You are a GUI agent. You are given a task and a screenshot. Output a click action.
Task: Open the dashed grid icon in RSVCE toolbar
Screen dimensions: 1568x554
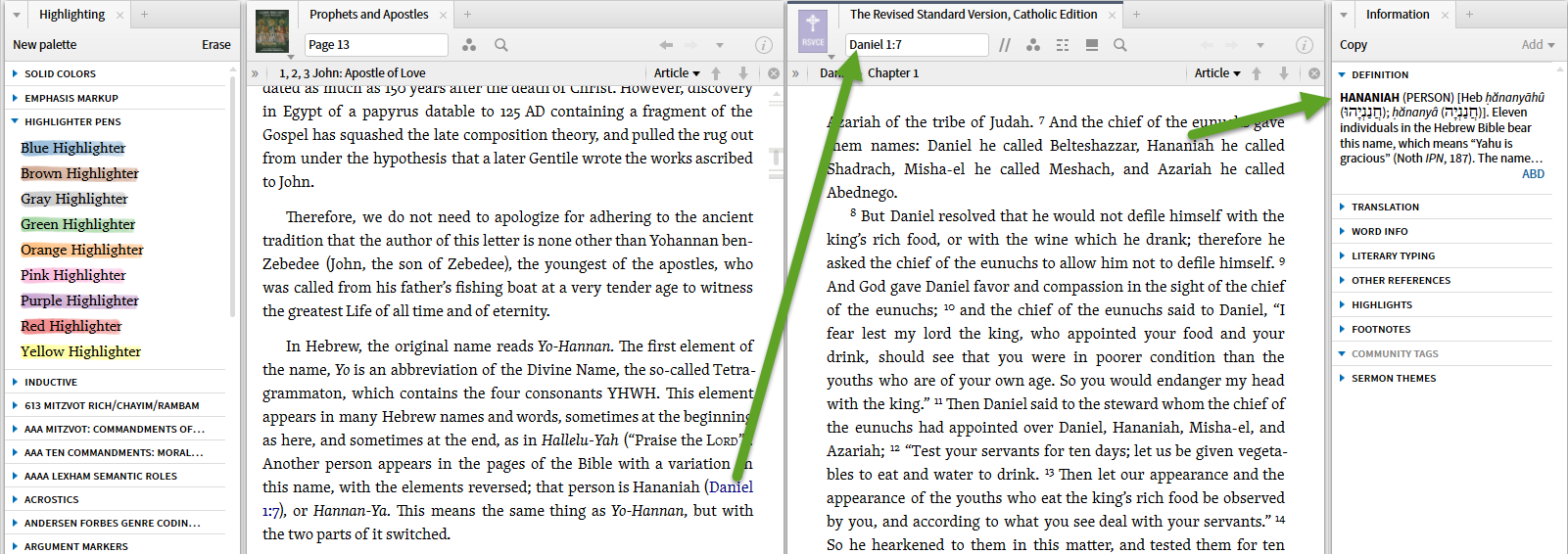1063,45
